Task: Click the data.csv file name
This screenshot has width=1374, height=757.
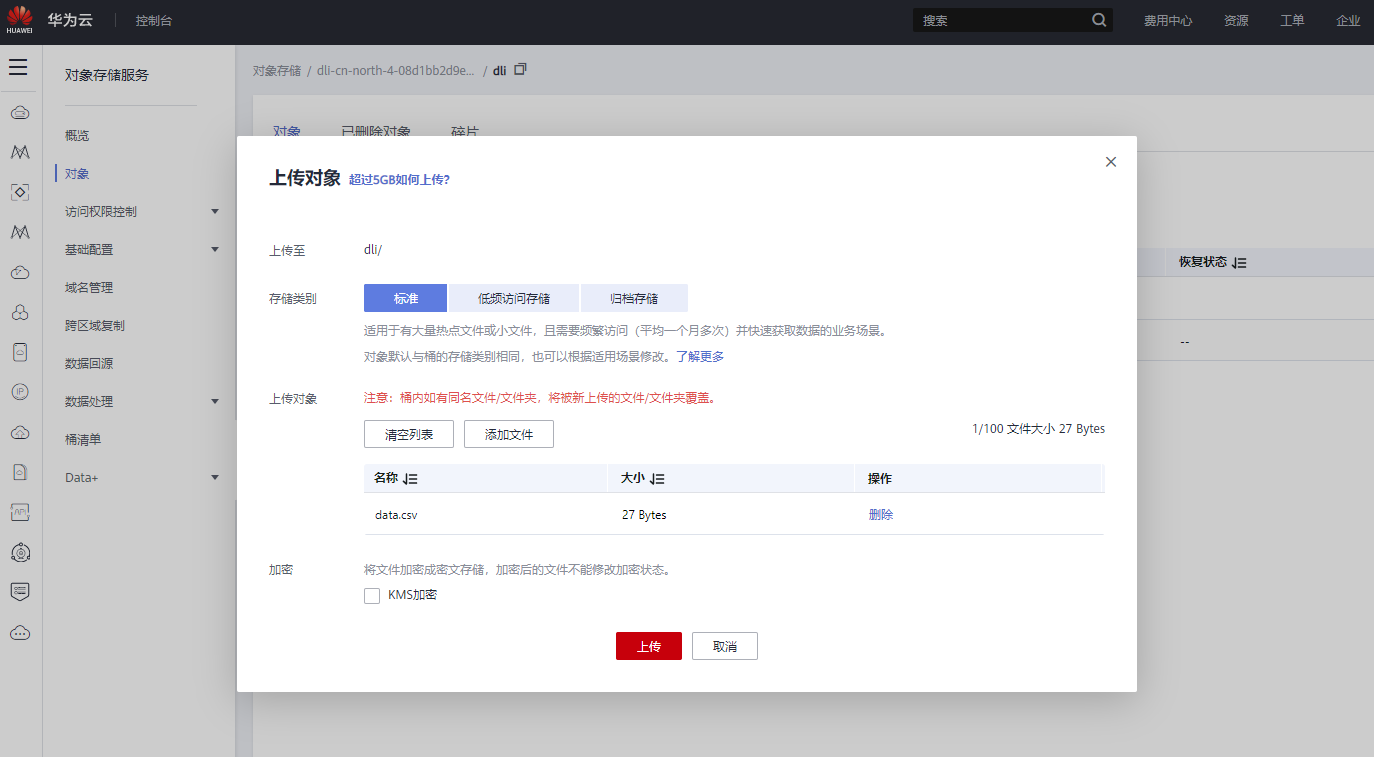Action: click(396, 515)
